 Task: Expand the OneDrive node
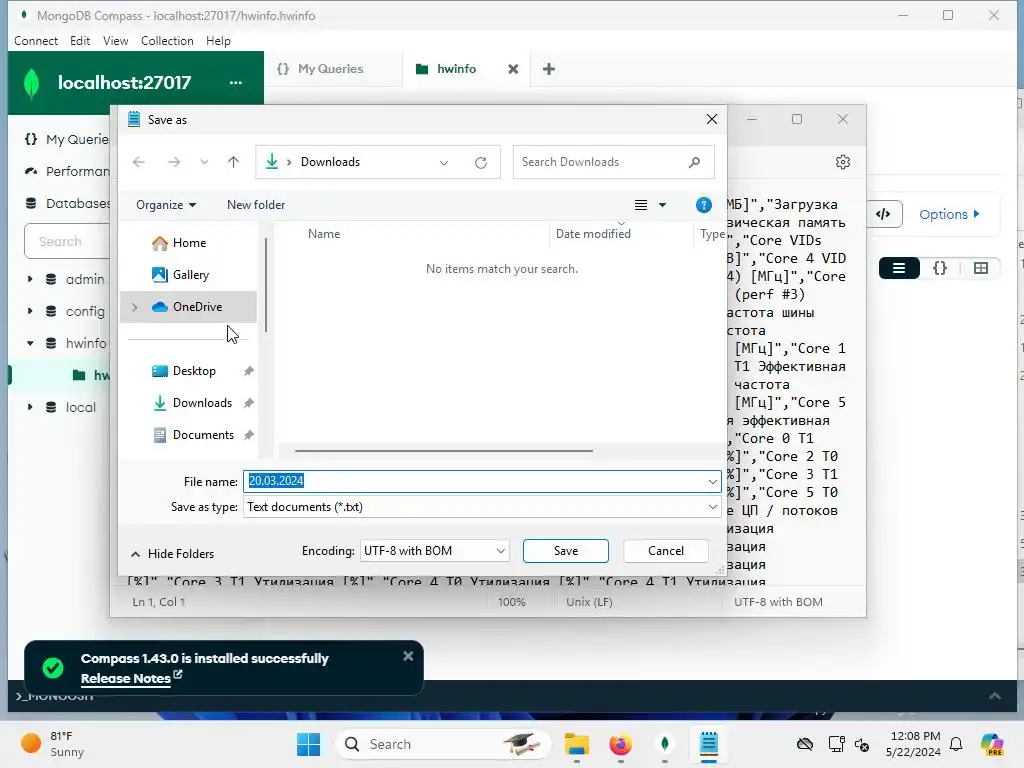[x=135, y=307]
